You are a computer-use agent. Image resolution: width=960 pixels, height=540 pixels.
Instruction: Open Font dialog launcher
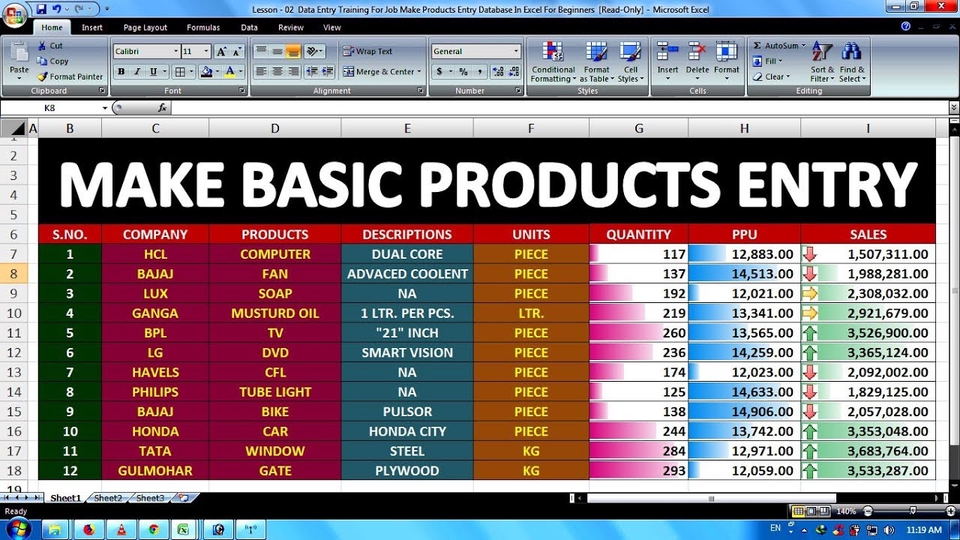[x=241, y=91]
